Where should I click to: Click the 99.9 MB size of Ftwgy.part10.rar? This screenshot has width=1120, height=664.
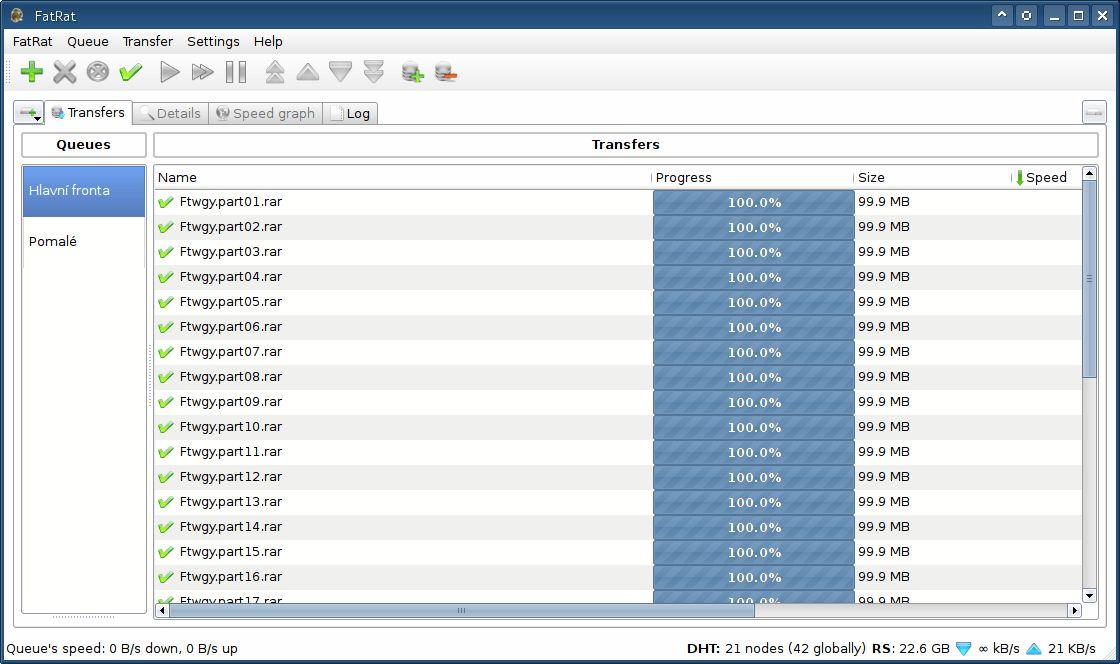pyautogui.click(x=884, y=427)
